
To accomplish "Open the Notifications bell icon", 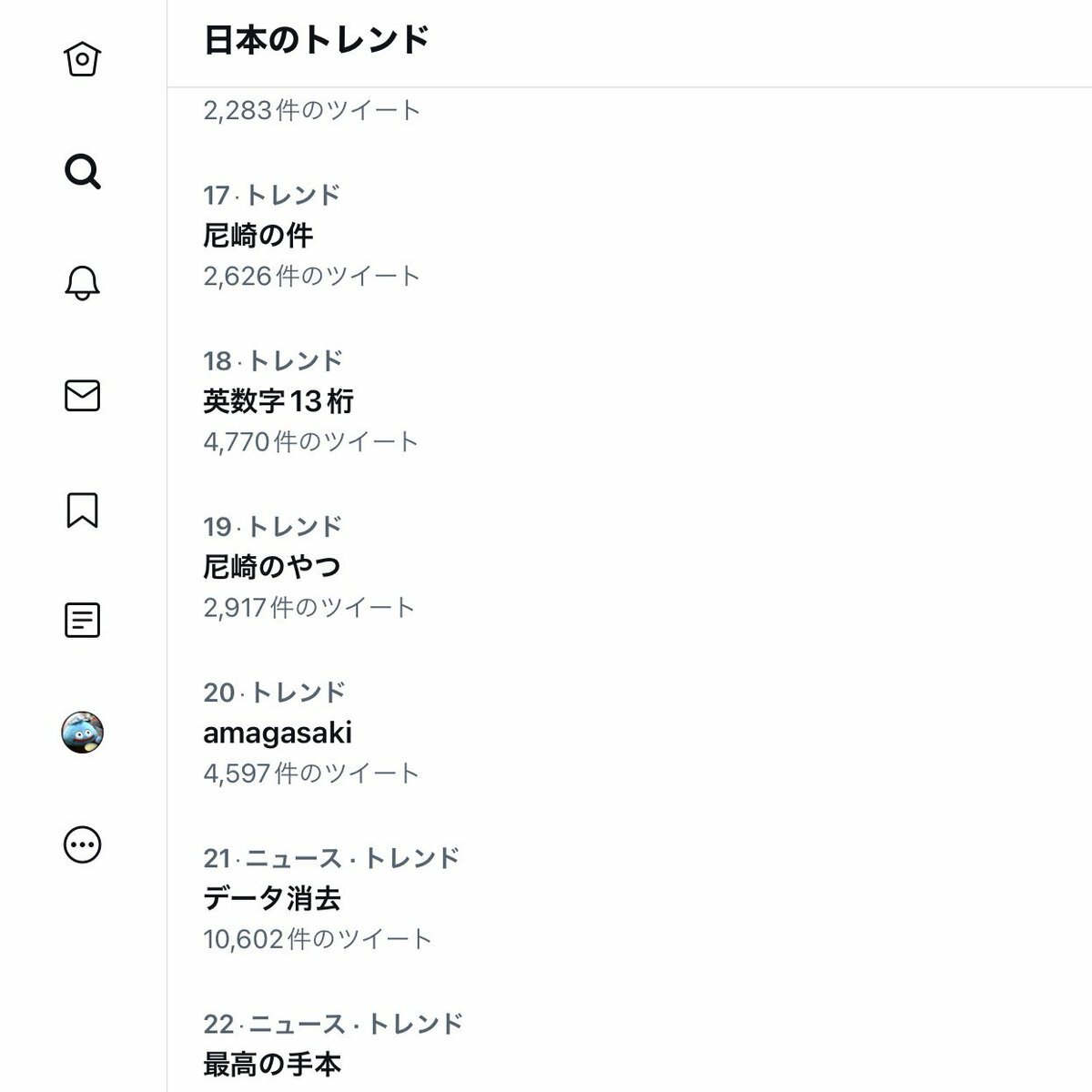I will (x=83, y=283).
